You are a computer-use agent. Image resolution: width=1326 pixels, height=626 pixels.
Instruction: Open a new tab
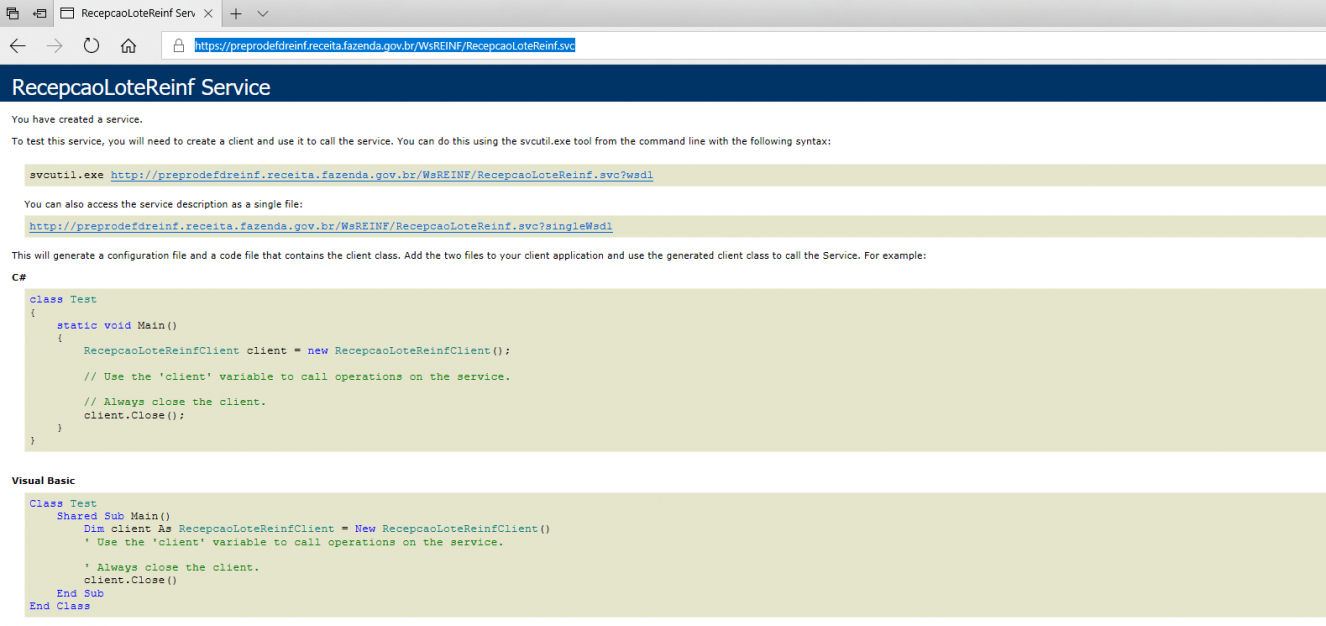tap(236, 14)
